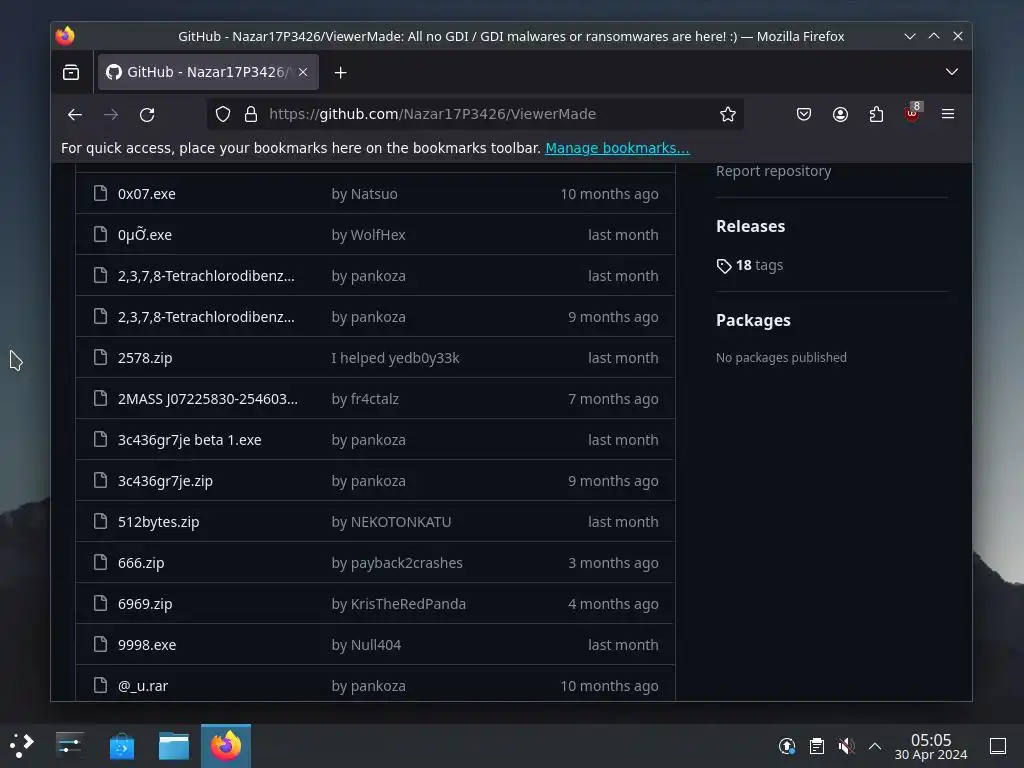The width and height of the screenshot is (1024, 768).
Task: Open file 9998.exe
Action: tap(147, 645)
